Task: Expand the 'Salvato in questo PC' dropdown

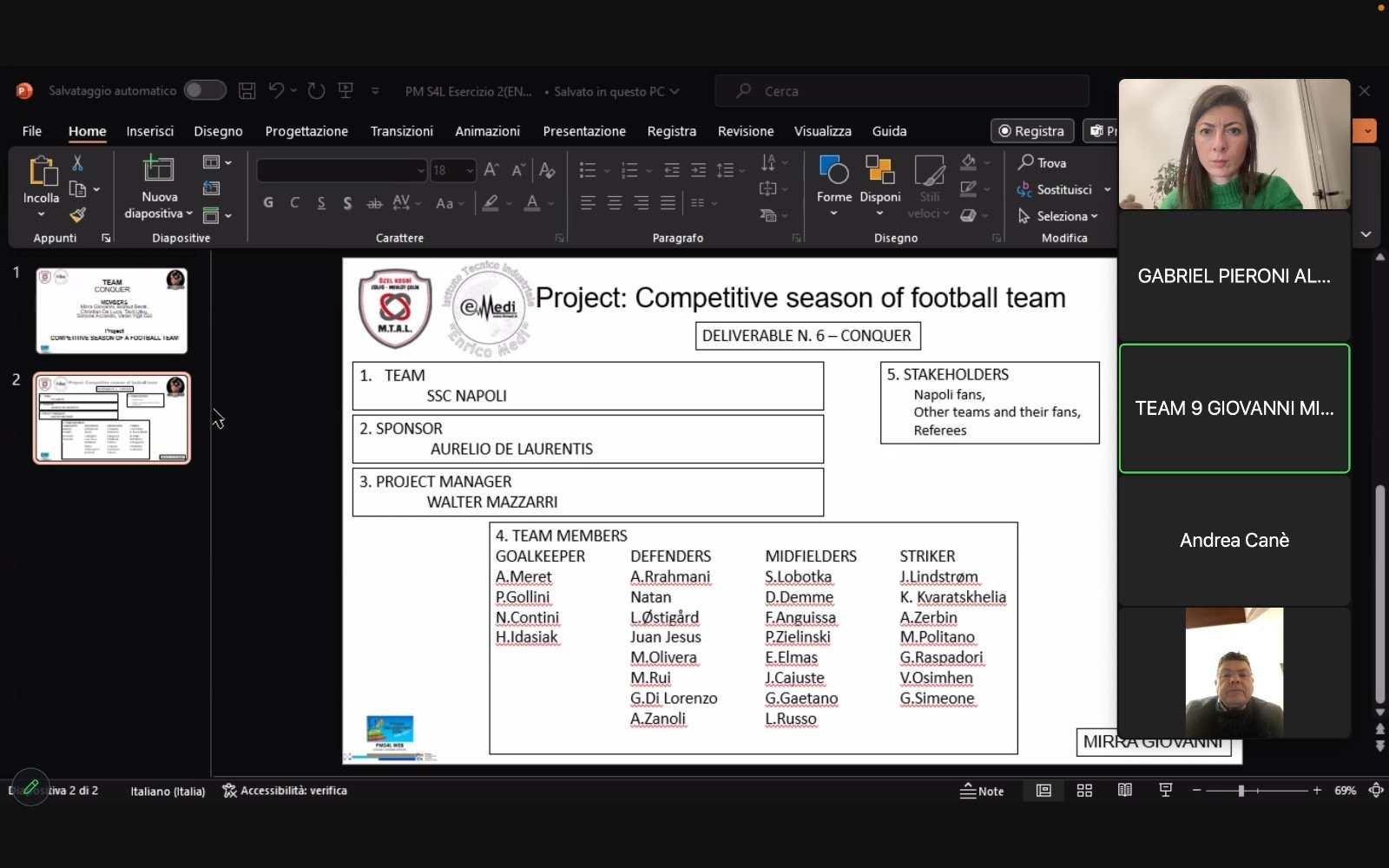Action: tap(675, 91)
